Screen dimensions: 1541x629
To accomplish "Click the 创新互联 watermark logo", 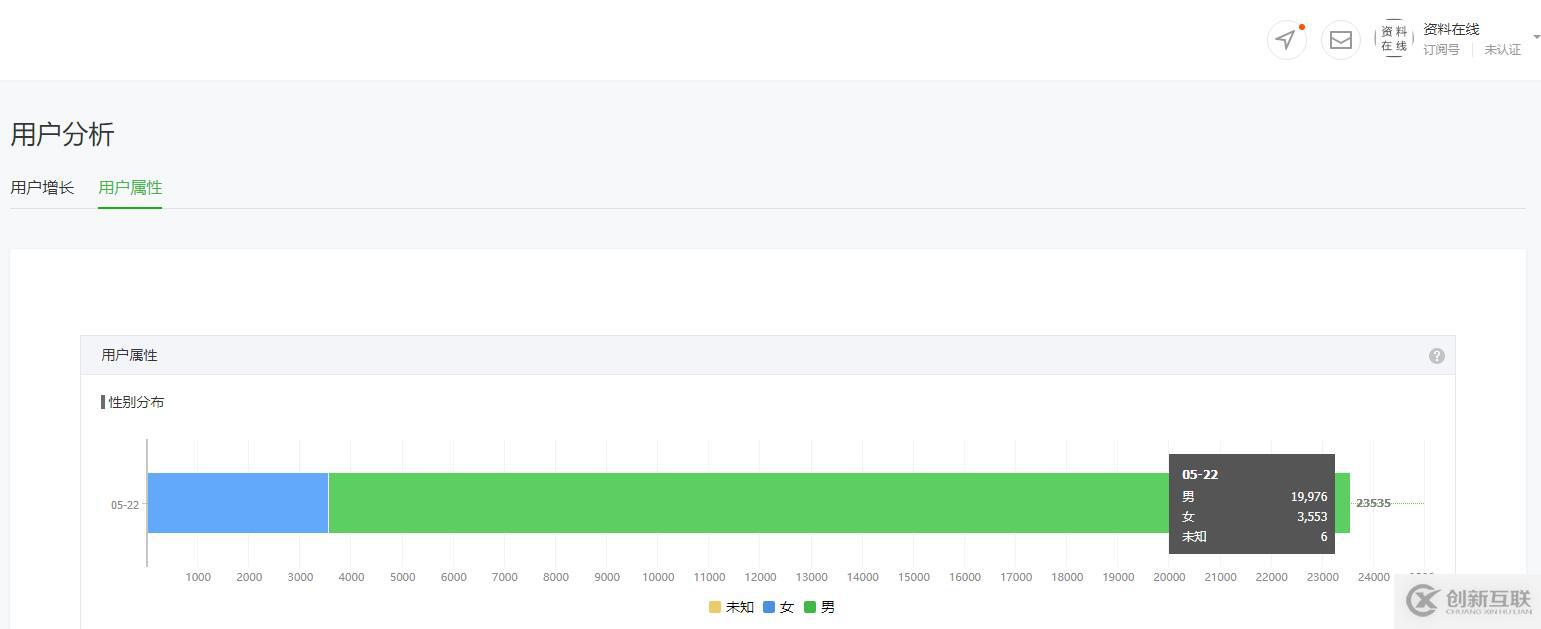I will pyautogui.click(x=1468, y=600).
